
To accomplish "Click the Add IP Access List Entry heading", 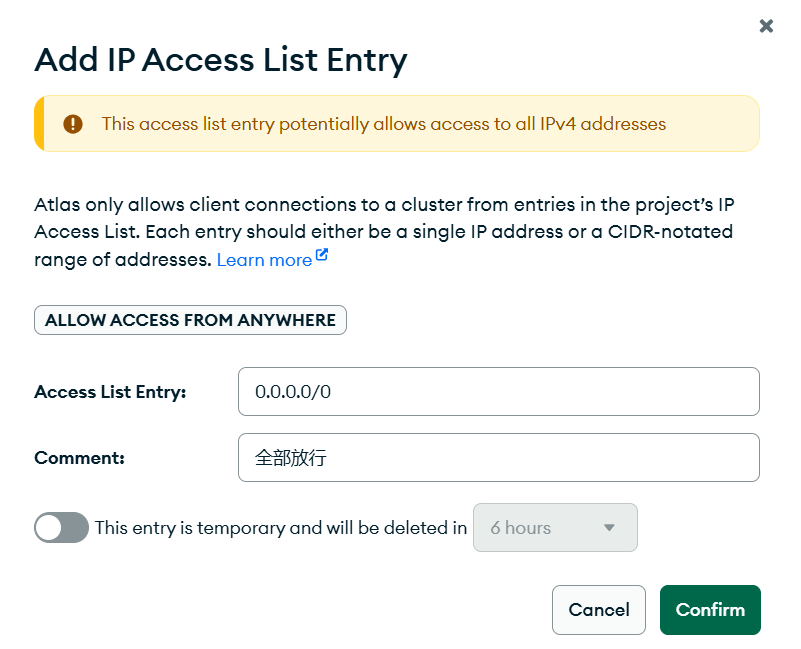I will point(221,60).
